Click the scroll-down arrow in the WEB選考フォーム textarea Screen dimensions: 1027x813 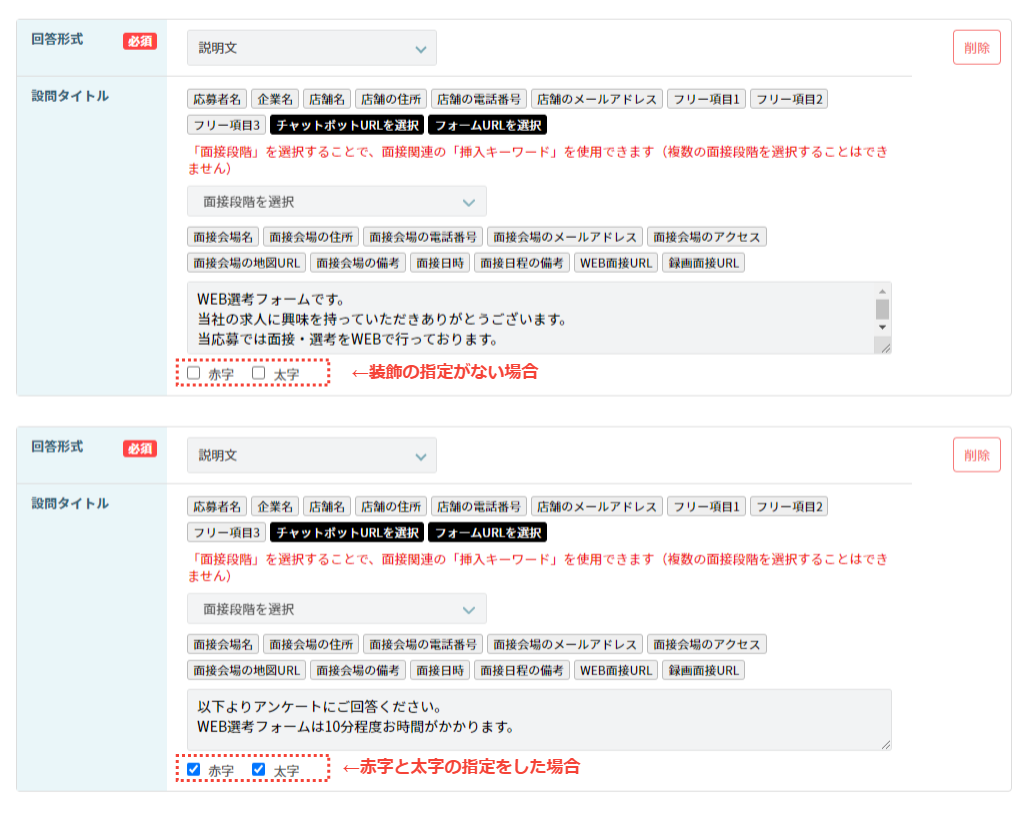882,327
